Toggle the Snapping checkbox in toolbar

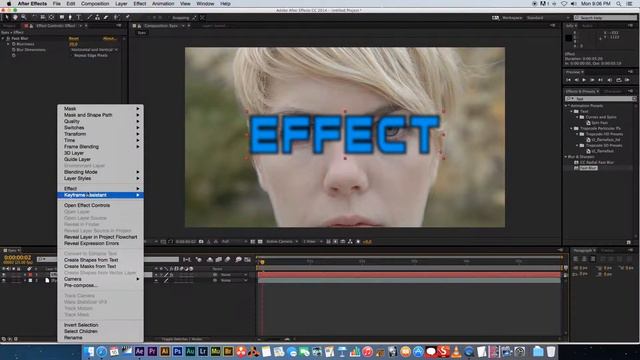(x=169, y=18)
